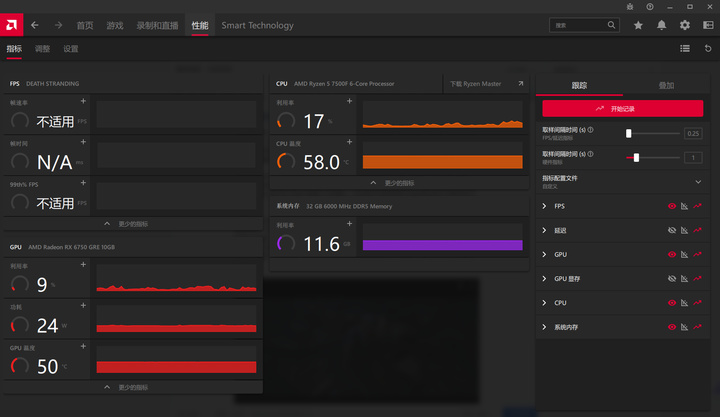Expand the 系统内存 tracking row chevron
720x417 pixels.
(x=544, y=327)
